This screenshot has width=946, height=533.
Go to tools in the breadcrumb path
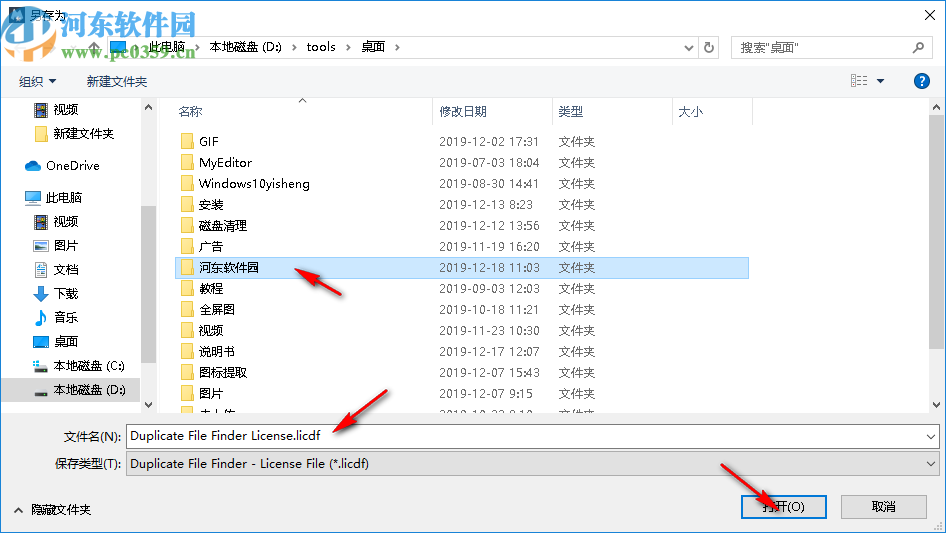(321, 47)
